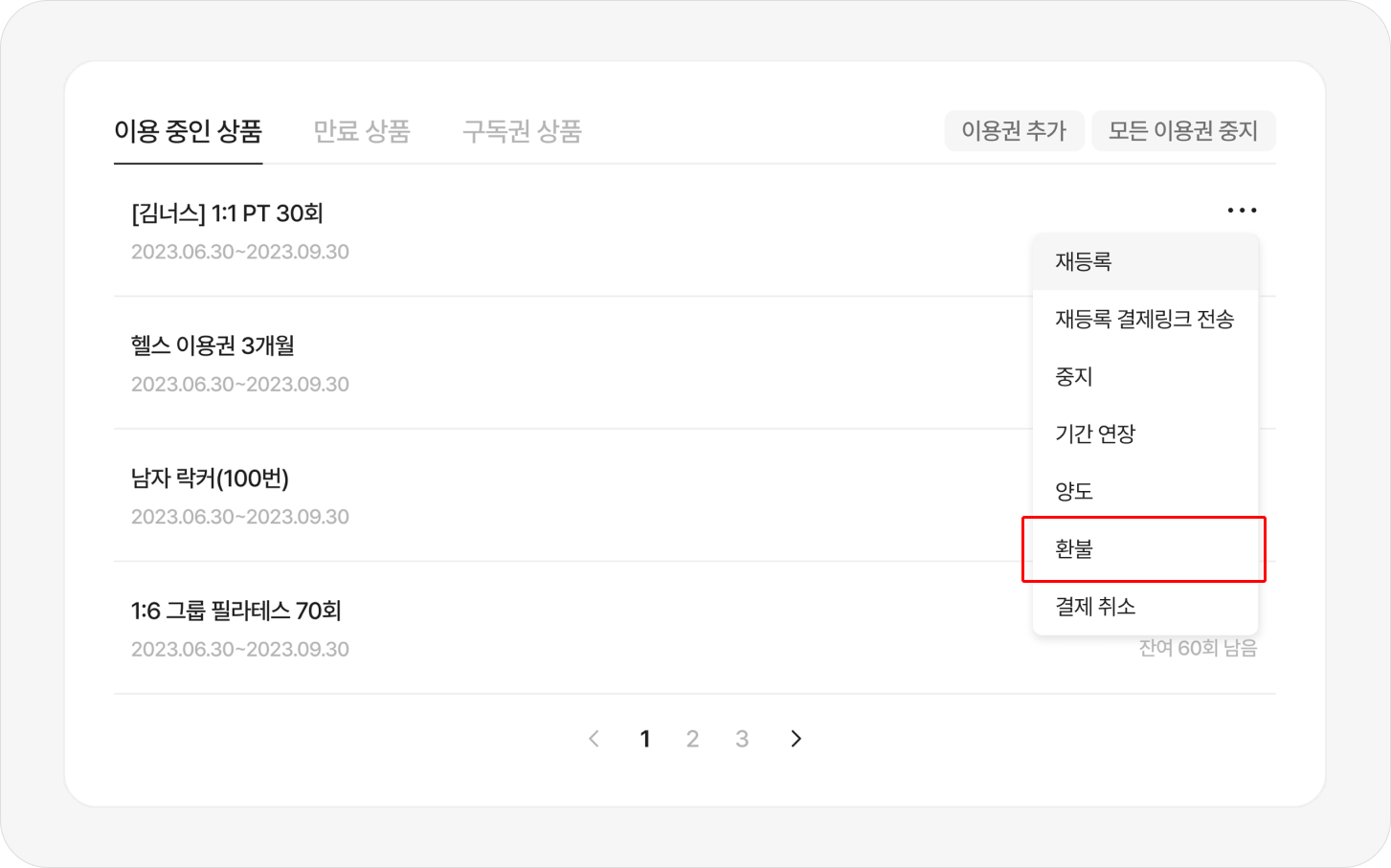Go to next page with right chevron
The width and height of the screenshot is (1391, 868).
(x=796, y=739)
